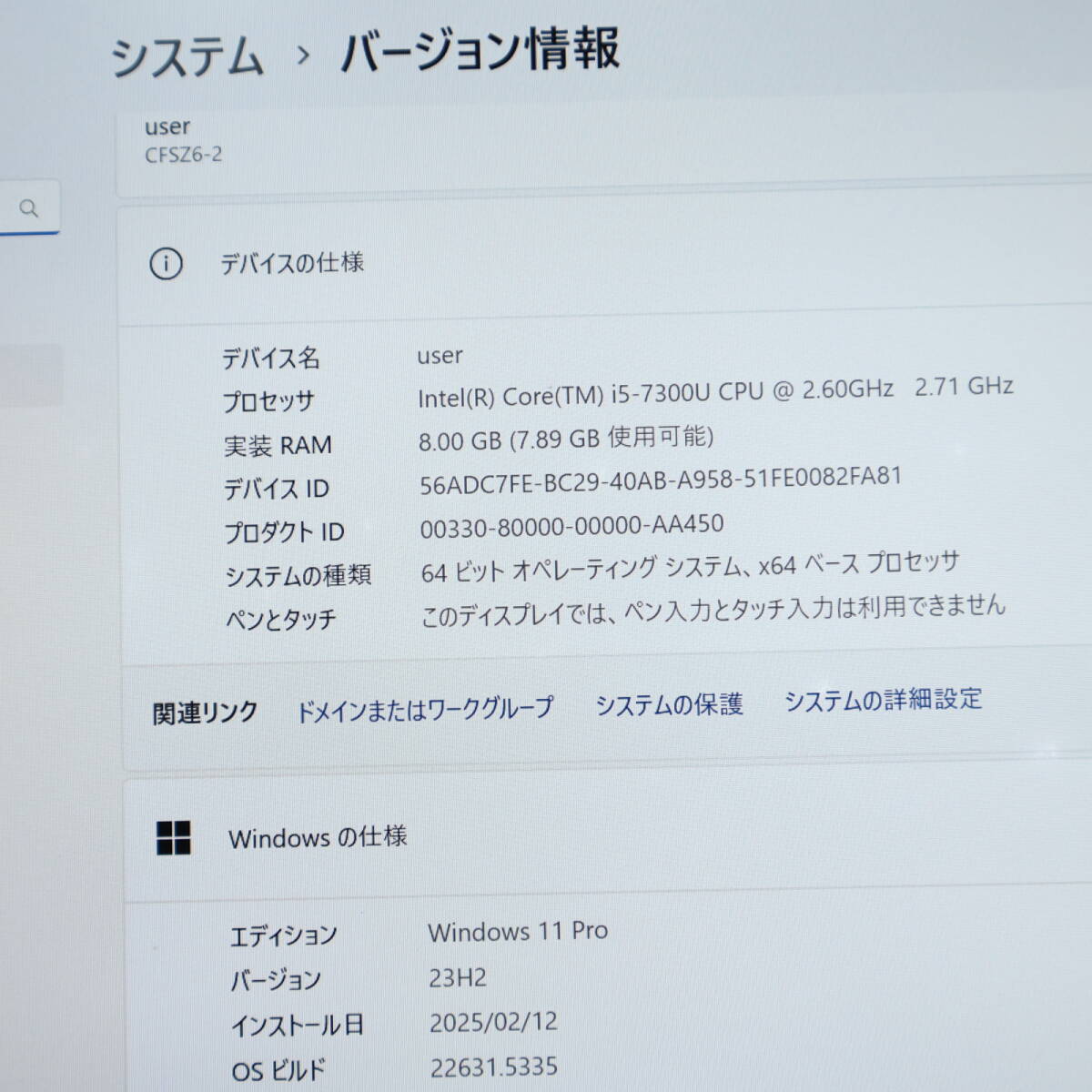1092x1092 pixels.
Task: Select the device ID 56ADC7FE-BC29-40AB value
Action: tap(661, 480)
